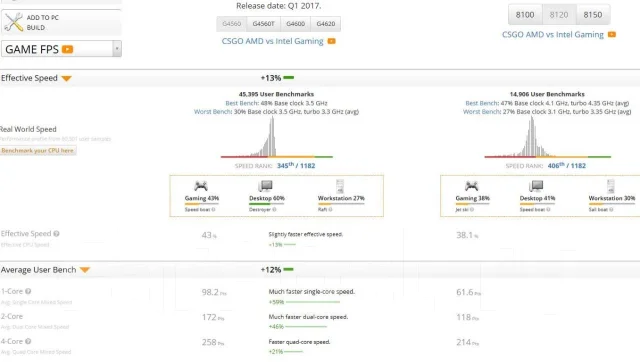
Task: Click the Gaming 43% label
Action: pyautogui.click(x=202, y=198)
